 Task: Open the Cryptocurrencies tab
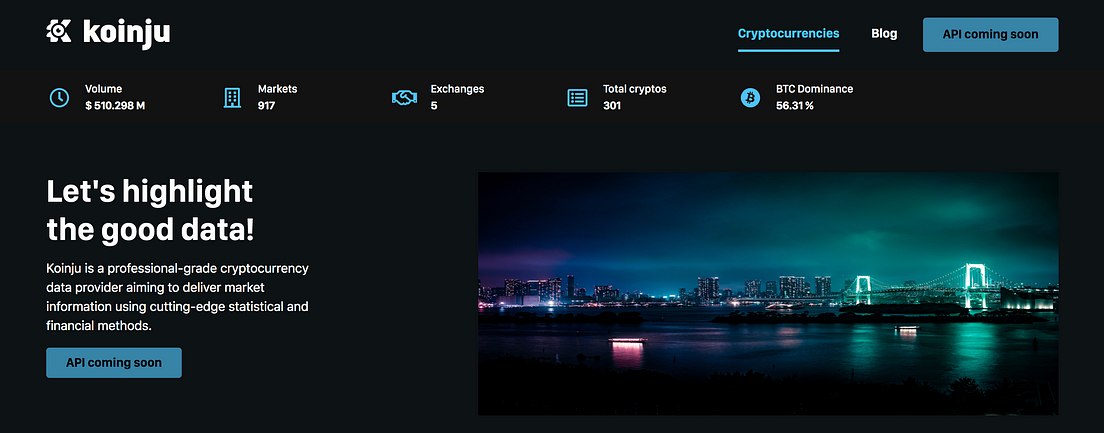pos(789,34)
